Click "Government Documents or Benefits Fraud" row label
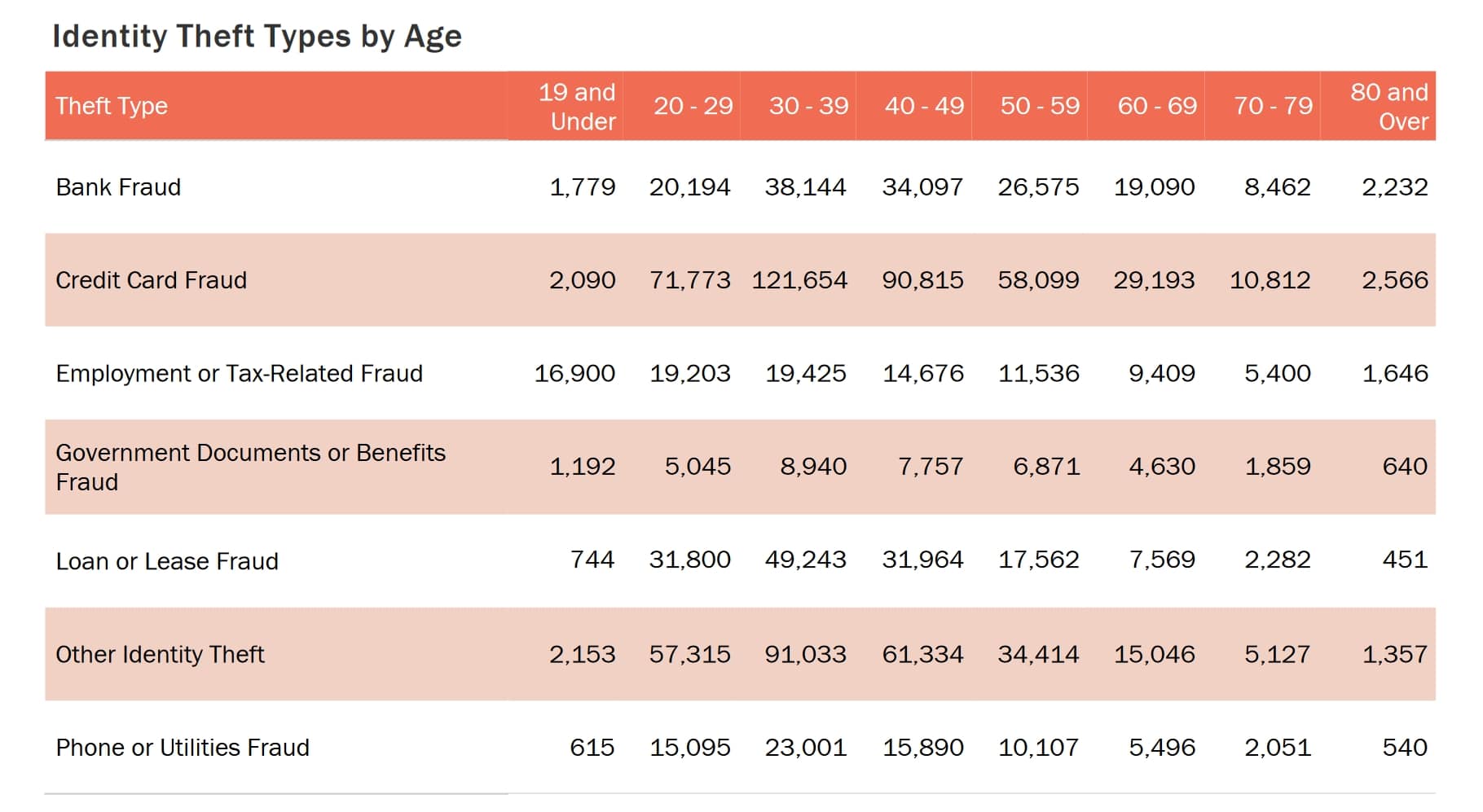This screenshot has width=1483, height=812. click(250, 467)
